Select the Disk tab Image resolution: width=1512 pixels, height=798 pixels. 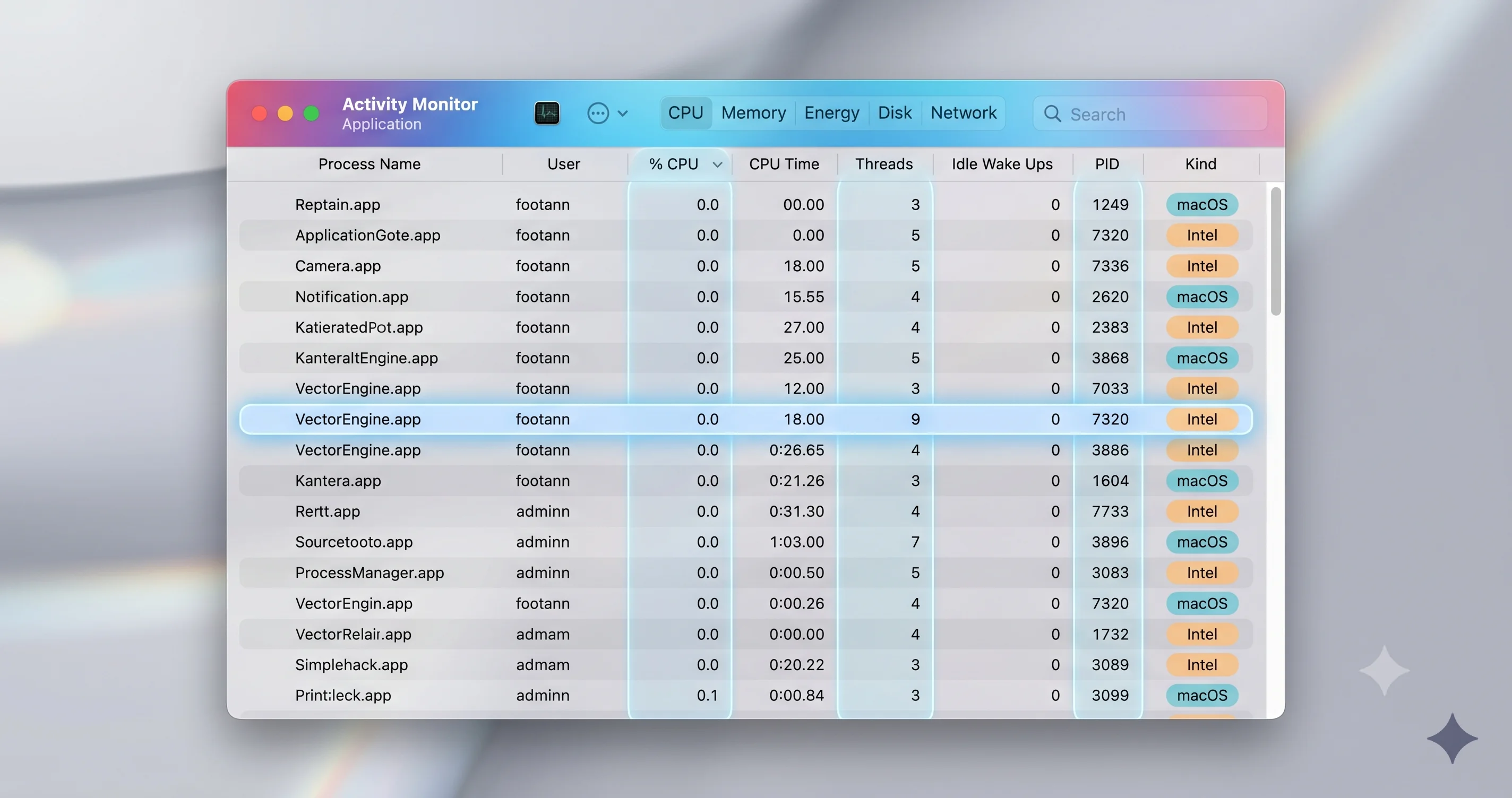[x=895, y=112]
